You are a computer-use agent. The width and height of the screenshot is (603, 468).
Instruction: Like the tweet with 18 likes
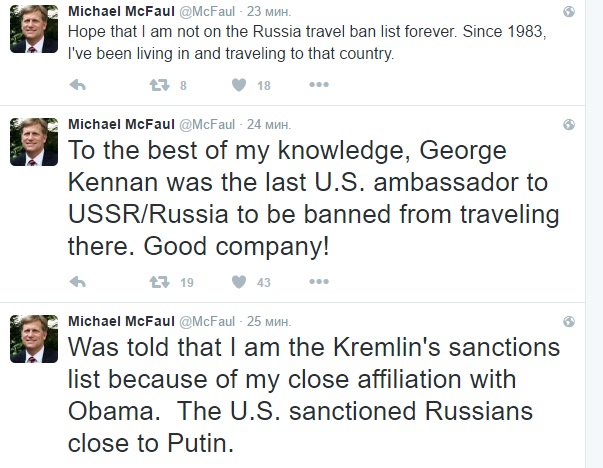pos(239,86)
